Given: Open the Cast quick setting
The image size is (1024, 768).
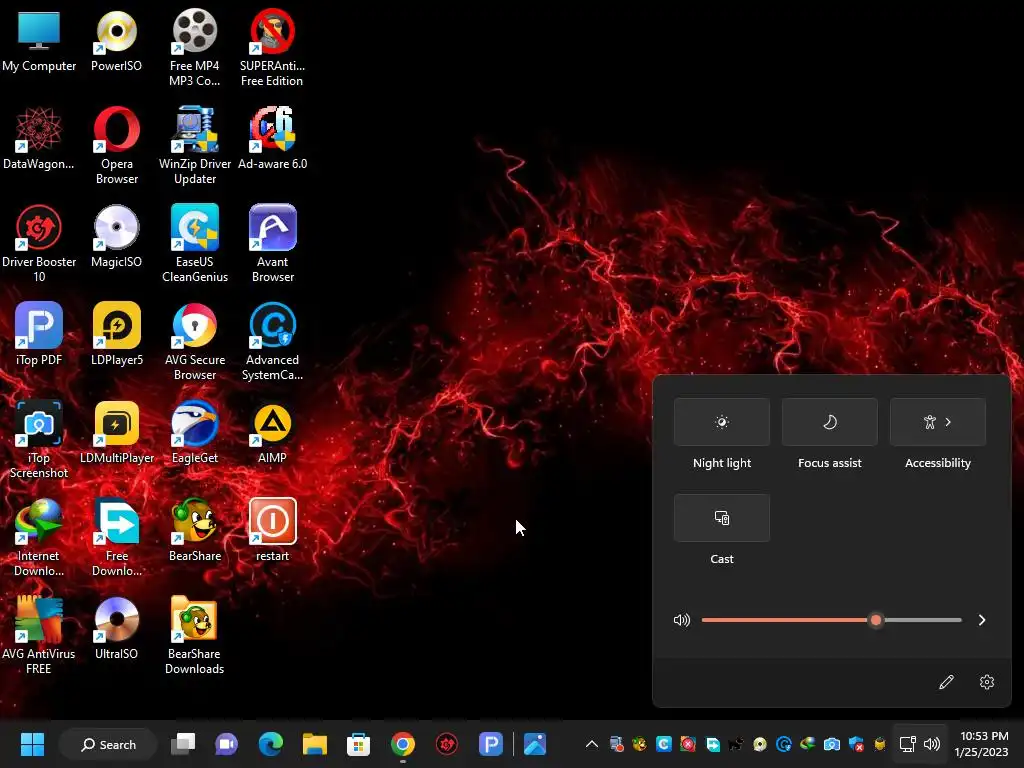Looking at the screenshot, I should [722, 518].
